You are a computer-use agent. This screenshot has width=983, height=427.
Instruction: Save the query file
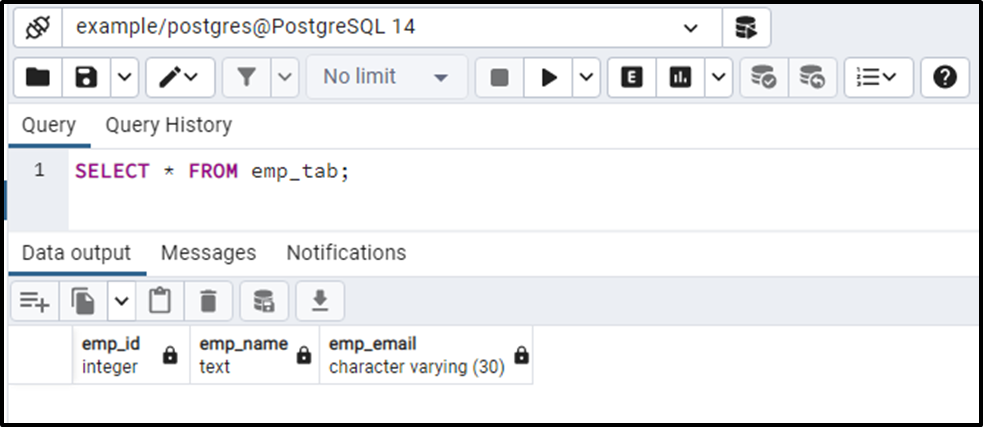click(x=87, y=78)
